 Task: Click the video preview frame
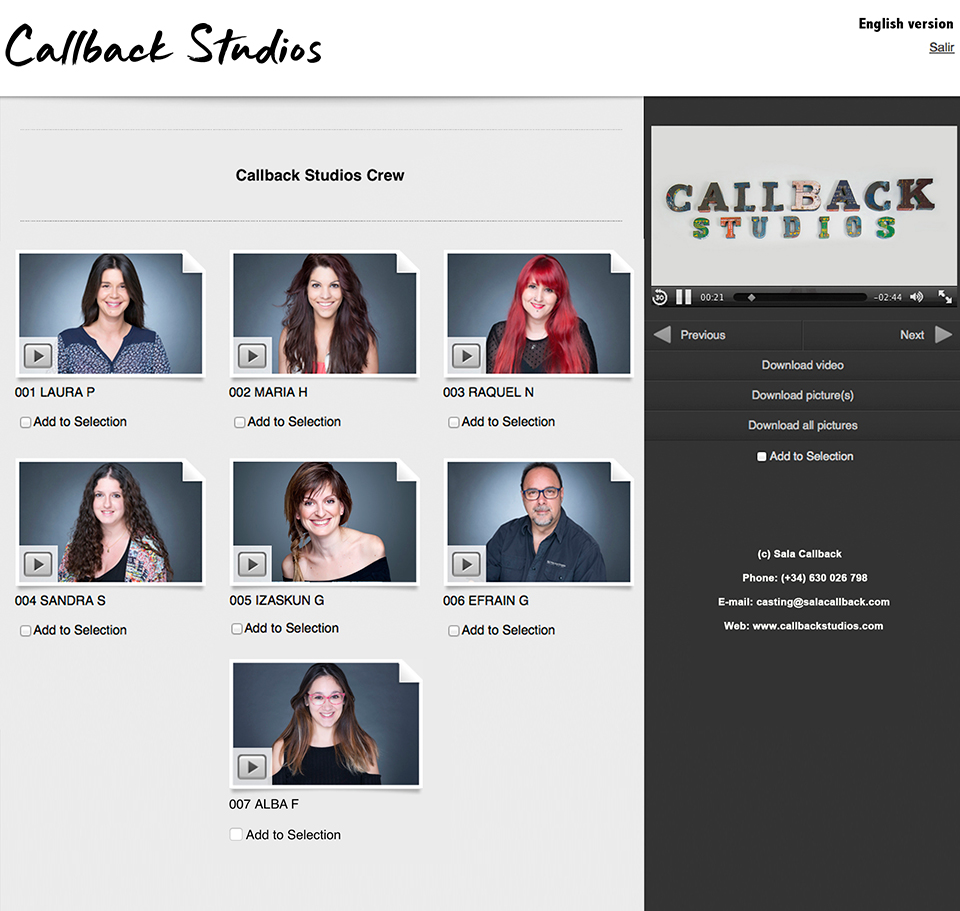pos(804,206)
